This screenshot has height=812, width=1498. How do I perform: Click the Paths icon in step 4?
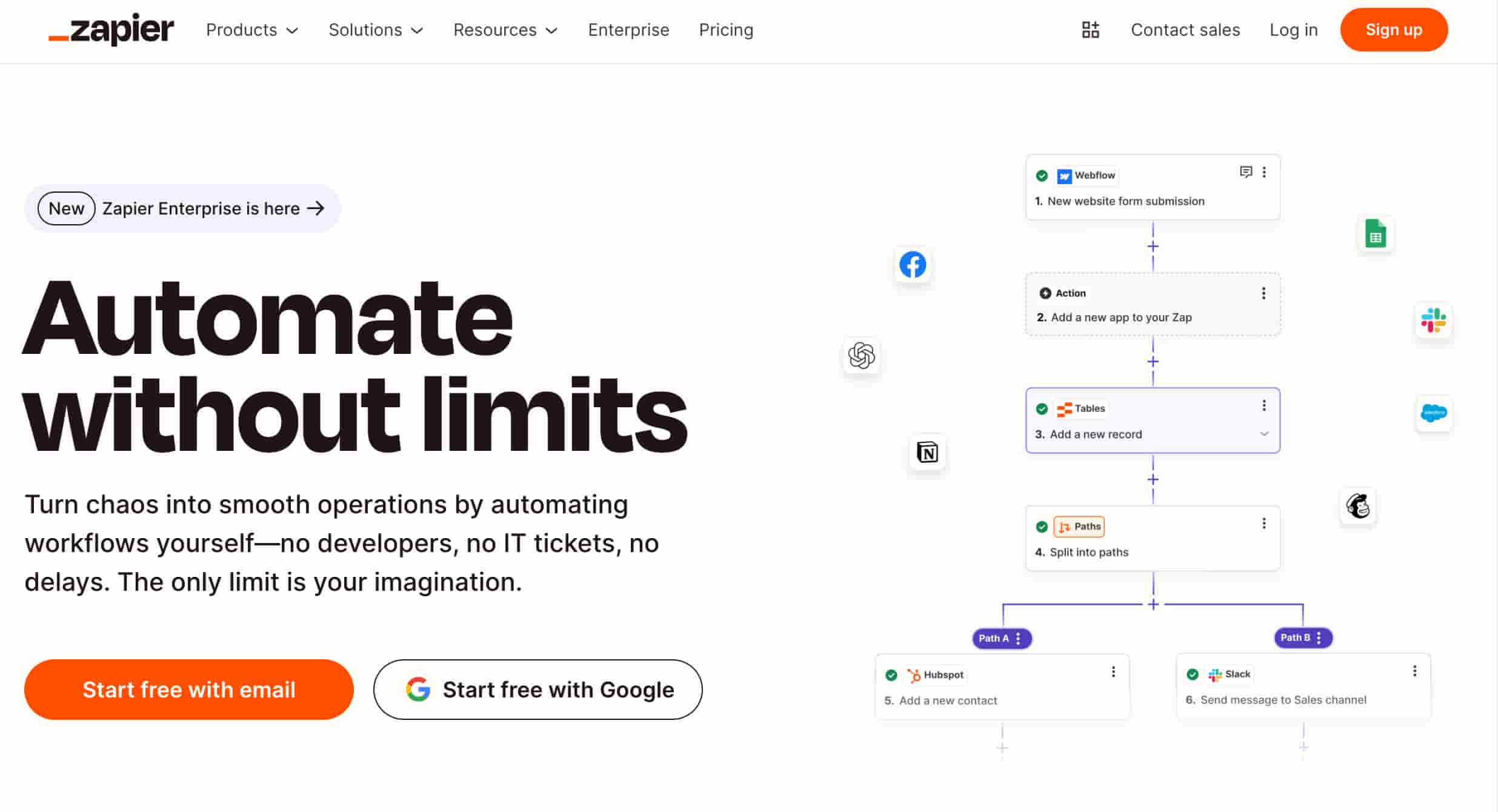click(1065, 527)
